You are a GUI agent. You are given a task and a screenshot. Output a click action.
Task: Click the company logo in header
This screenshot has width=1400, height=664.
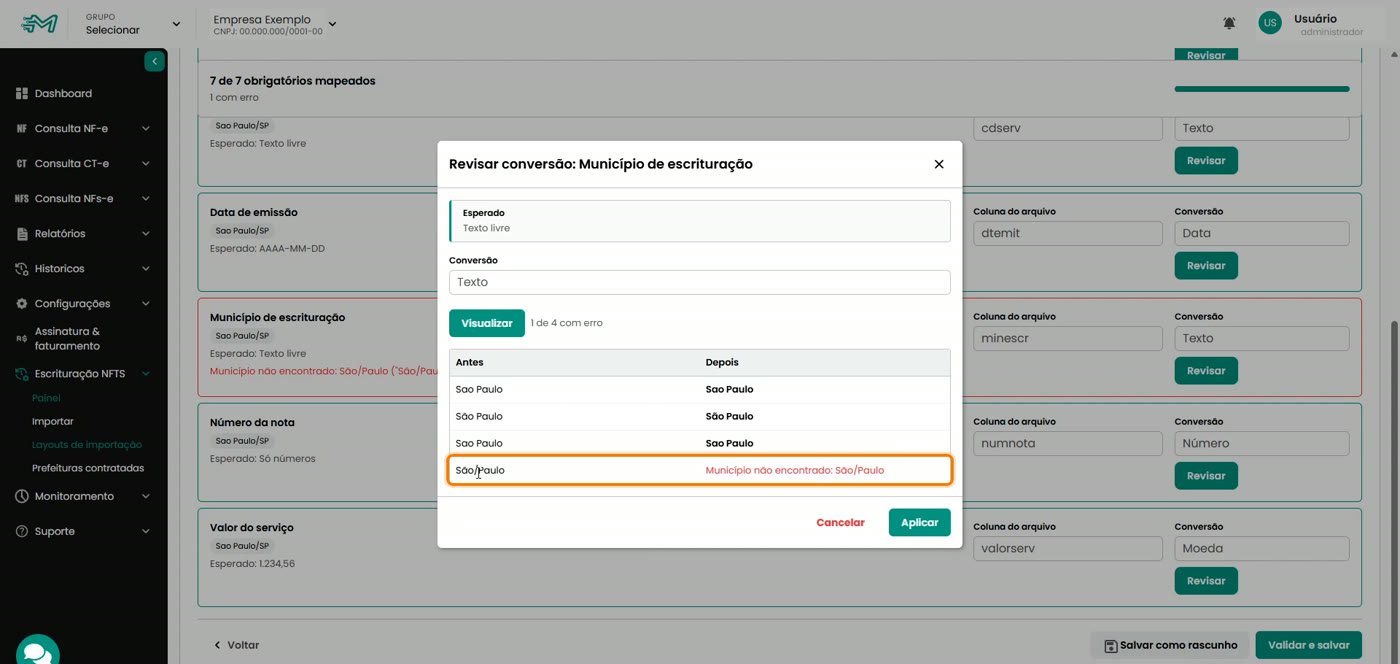[x=40, y=23]
